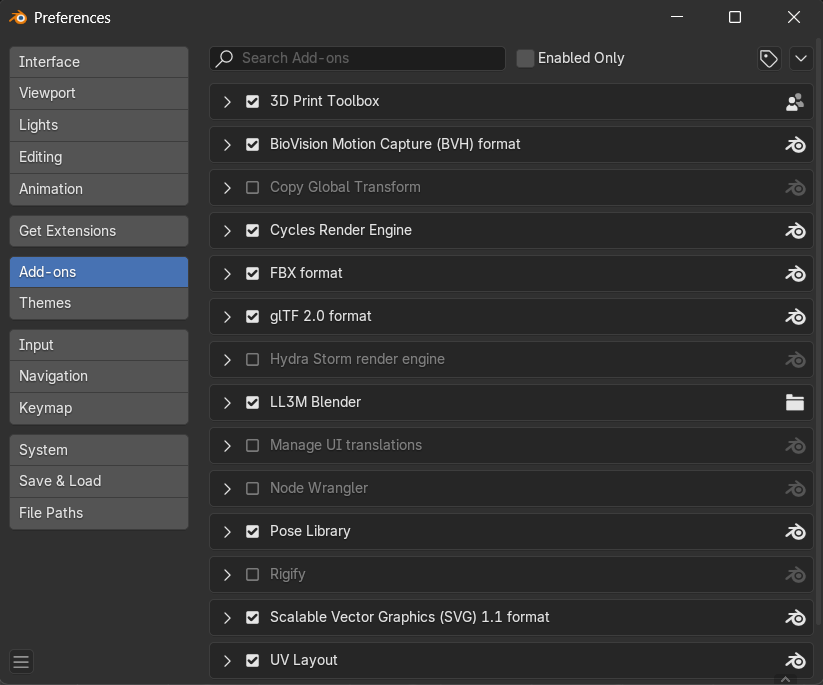Enable the Rigify add-on checkbox
This screenshot has height=685, width=823.
point(252,574)
